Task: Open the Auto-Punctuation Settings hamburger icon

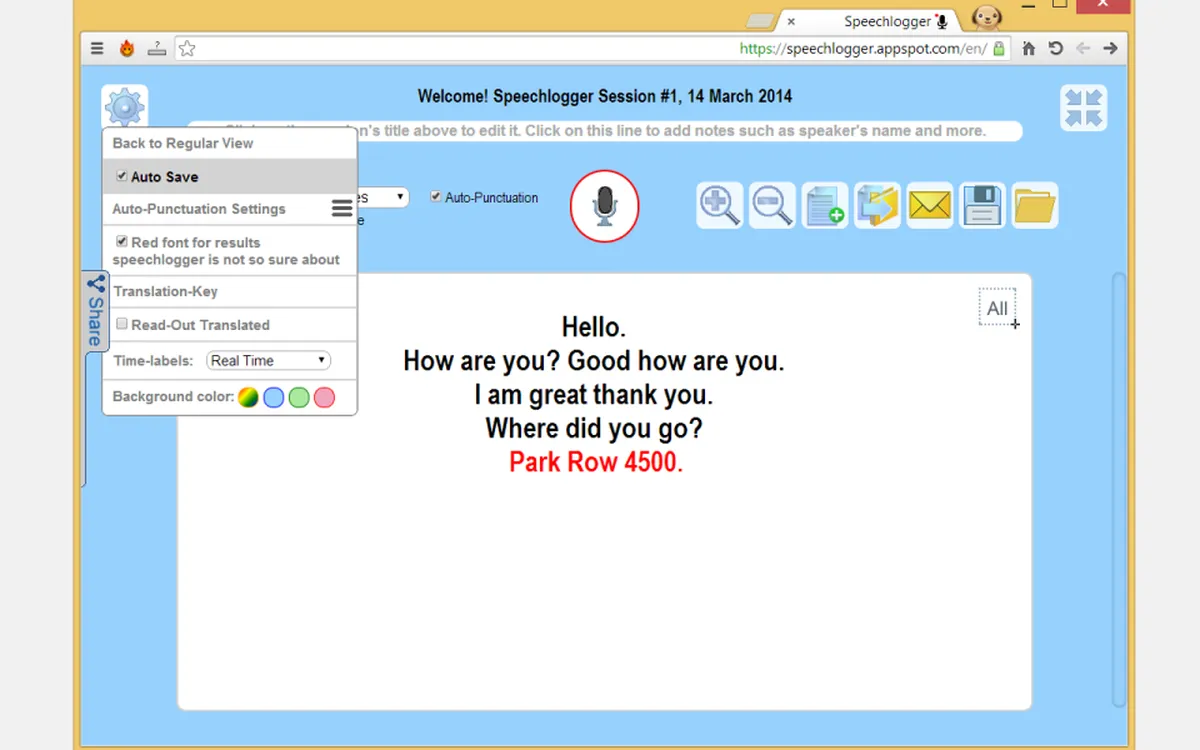Action: coord(342,208)
